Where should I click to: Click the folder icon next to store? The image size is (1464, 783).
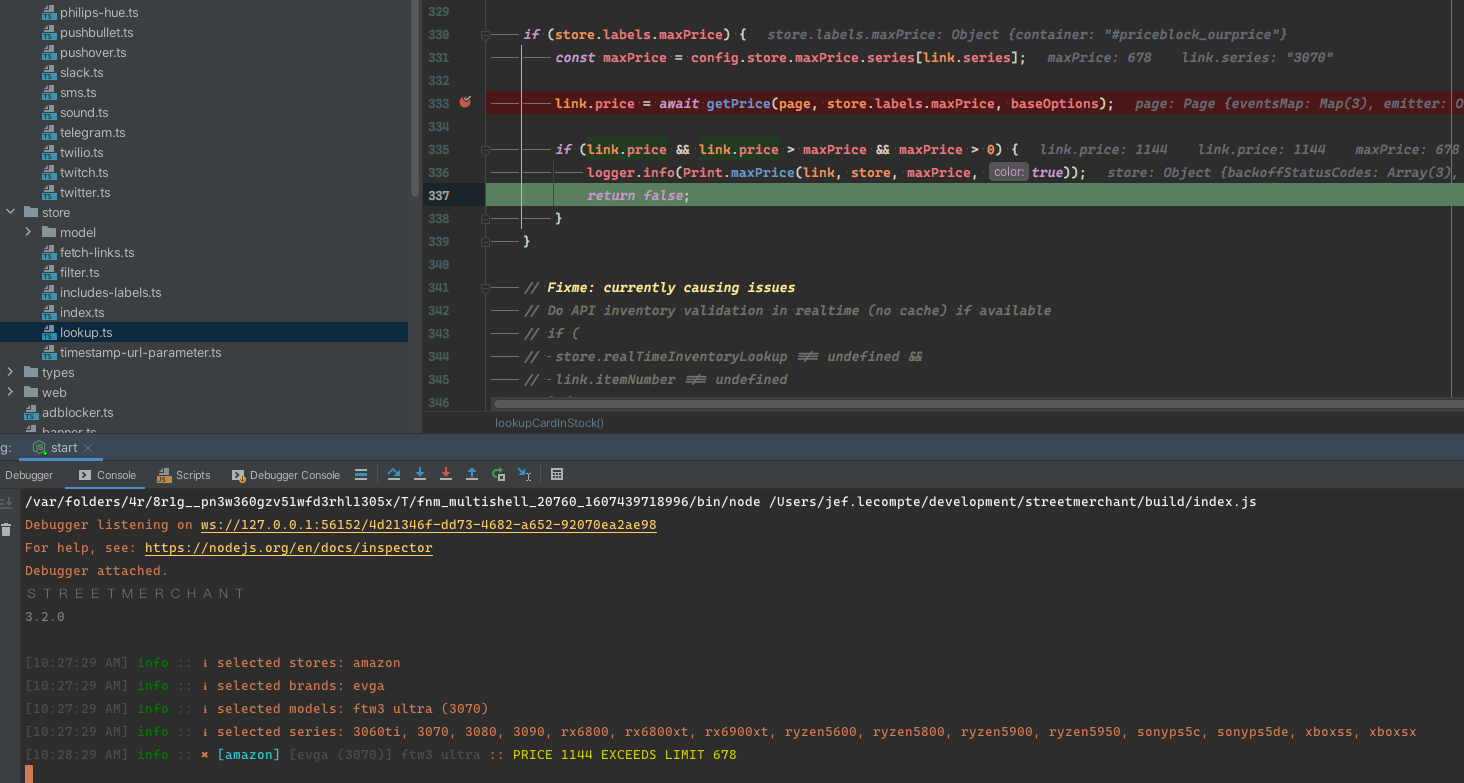(31, 212)
